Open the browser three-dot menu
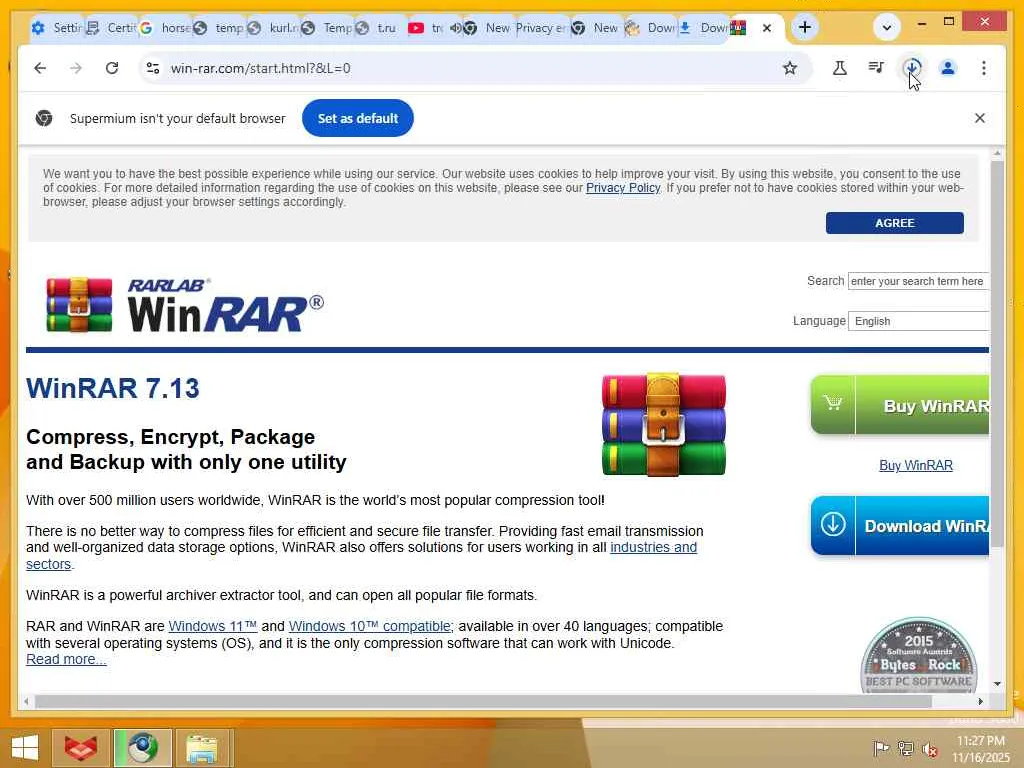Screen dimensions: 1024x768 point(984,68)
